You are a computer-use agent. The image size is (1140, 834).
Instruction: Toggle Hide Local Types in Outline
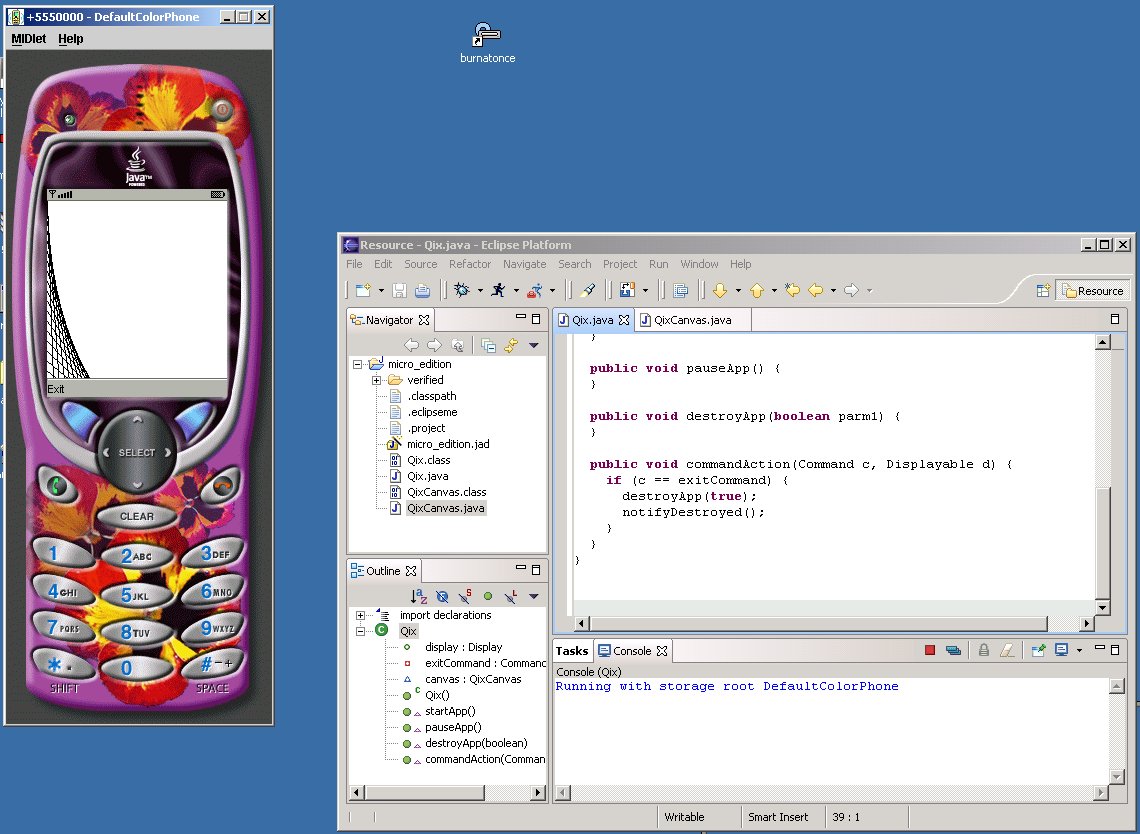tap(511, 596)
